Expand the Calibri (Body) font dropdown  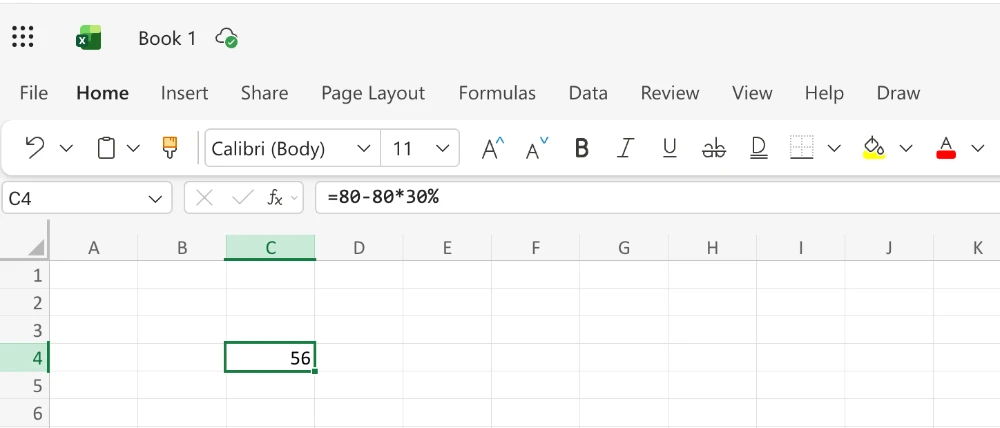(364, 149)
